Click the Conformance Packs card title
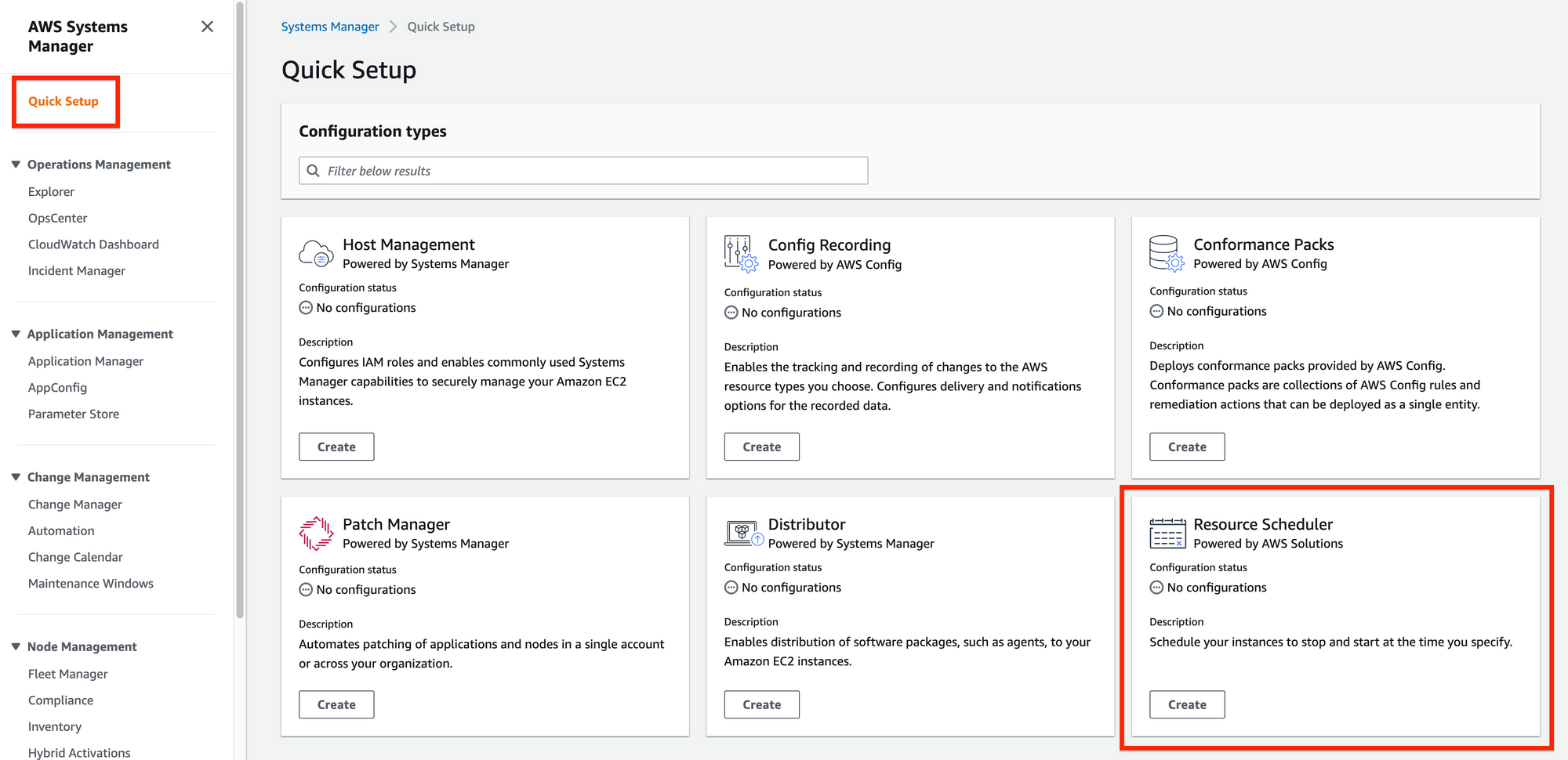Screen dimensions: 1568x760 tap(1264, 244)
